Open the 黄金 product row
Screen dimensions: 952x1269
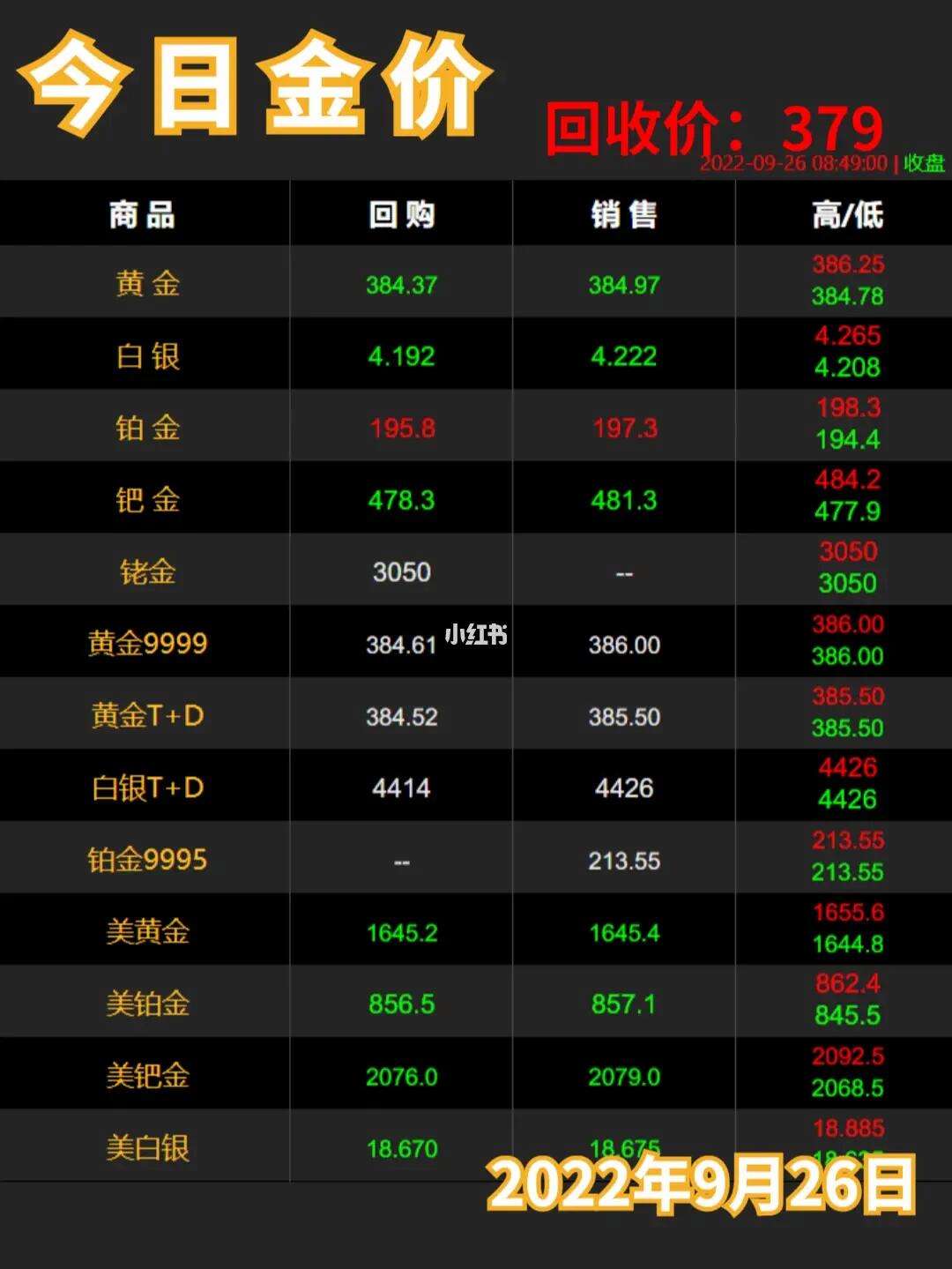click(147, 284)
